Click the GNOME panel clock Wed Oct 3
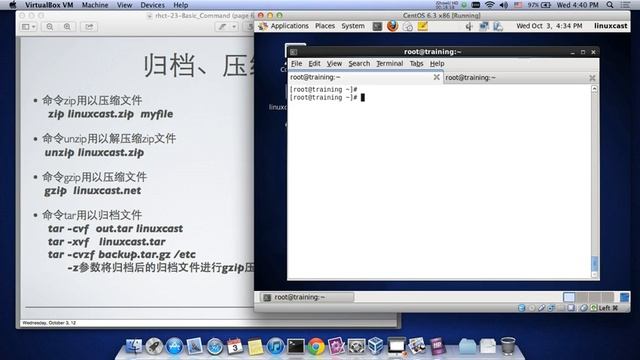 click(549, 26)
